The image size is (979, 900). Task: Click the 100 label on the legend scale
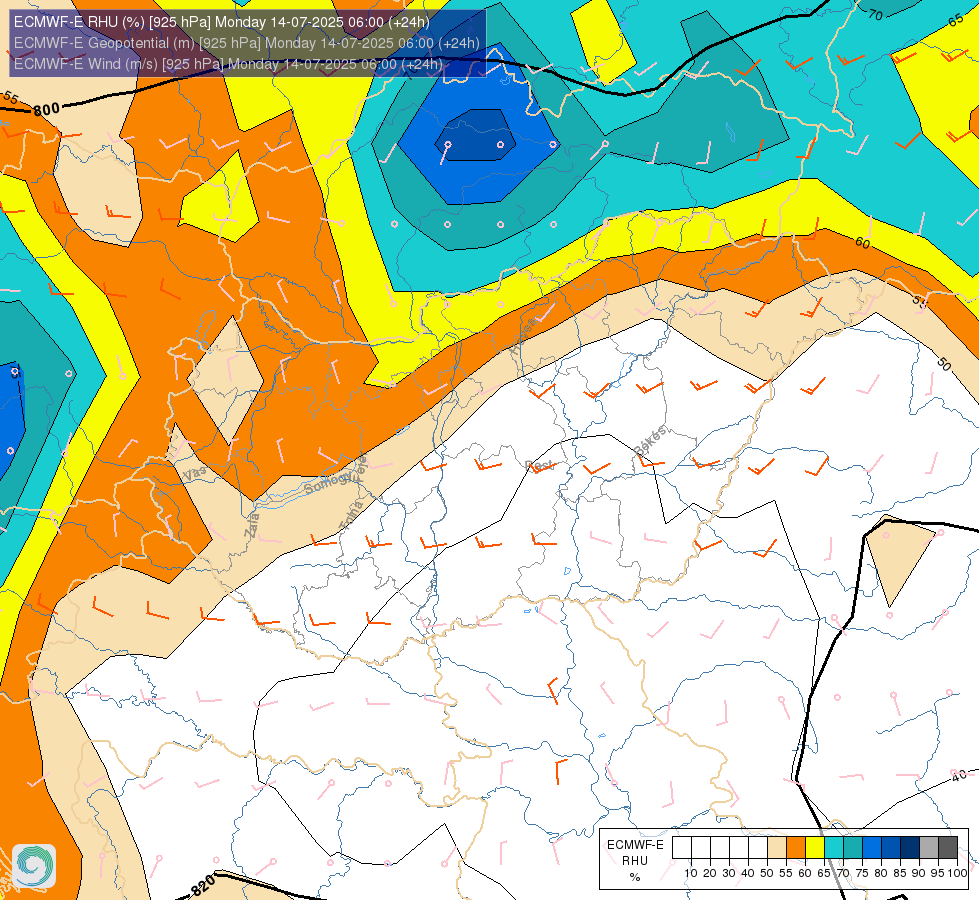click(x=957, y=873)
